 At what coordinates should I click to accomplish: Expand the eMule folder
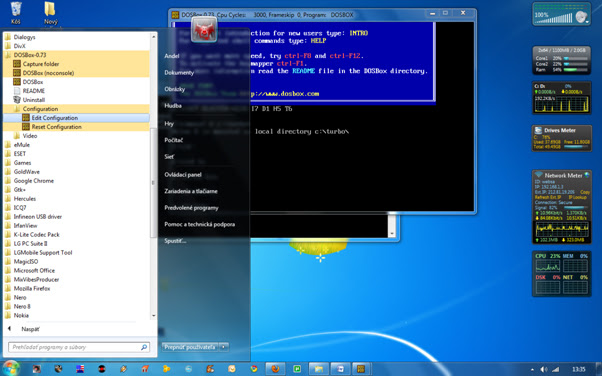(76, 145)
